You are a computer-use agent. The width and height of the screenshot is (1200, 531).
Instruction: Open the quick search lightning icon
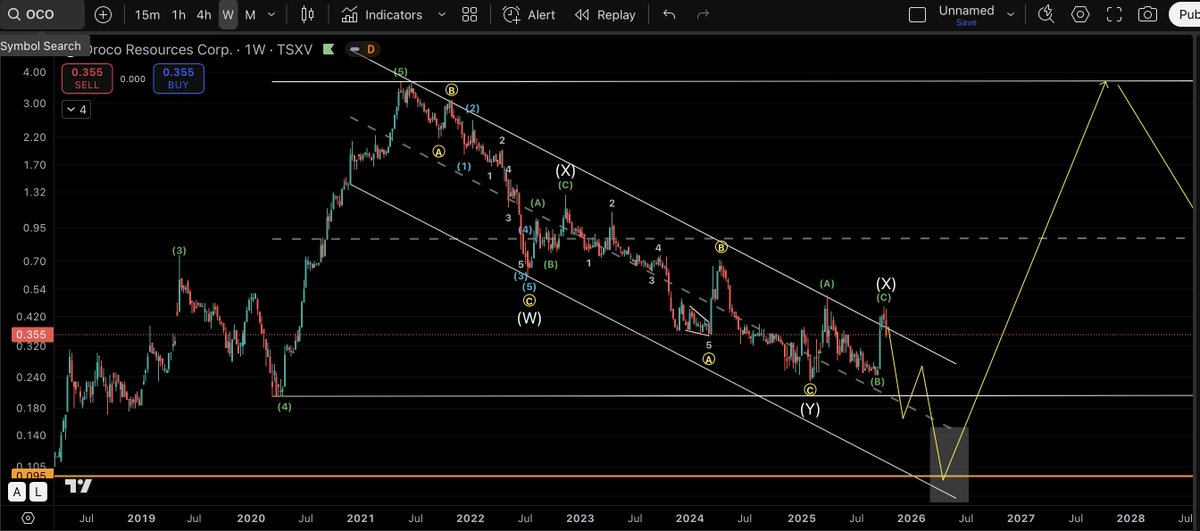tap(1046, 15)
